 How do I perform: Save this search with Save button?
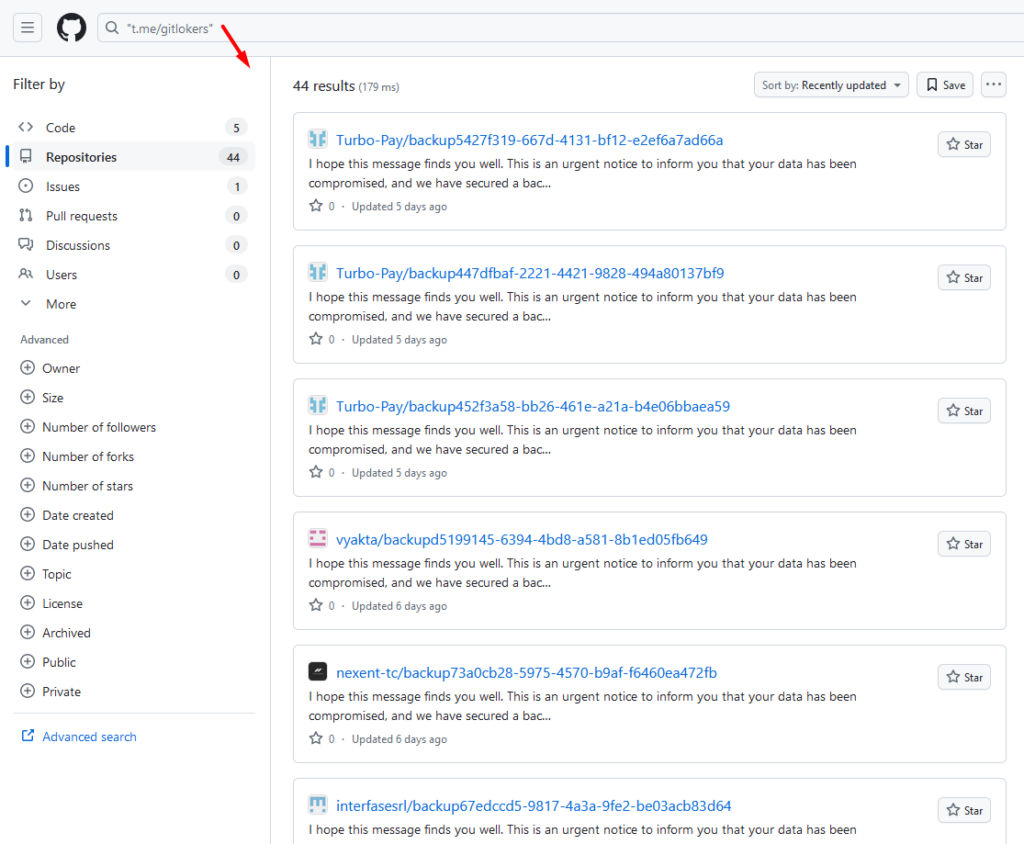(x=945, y=85)
